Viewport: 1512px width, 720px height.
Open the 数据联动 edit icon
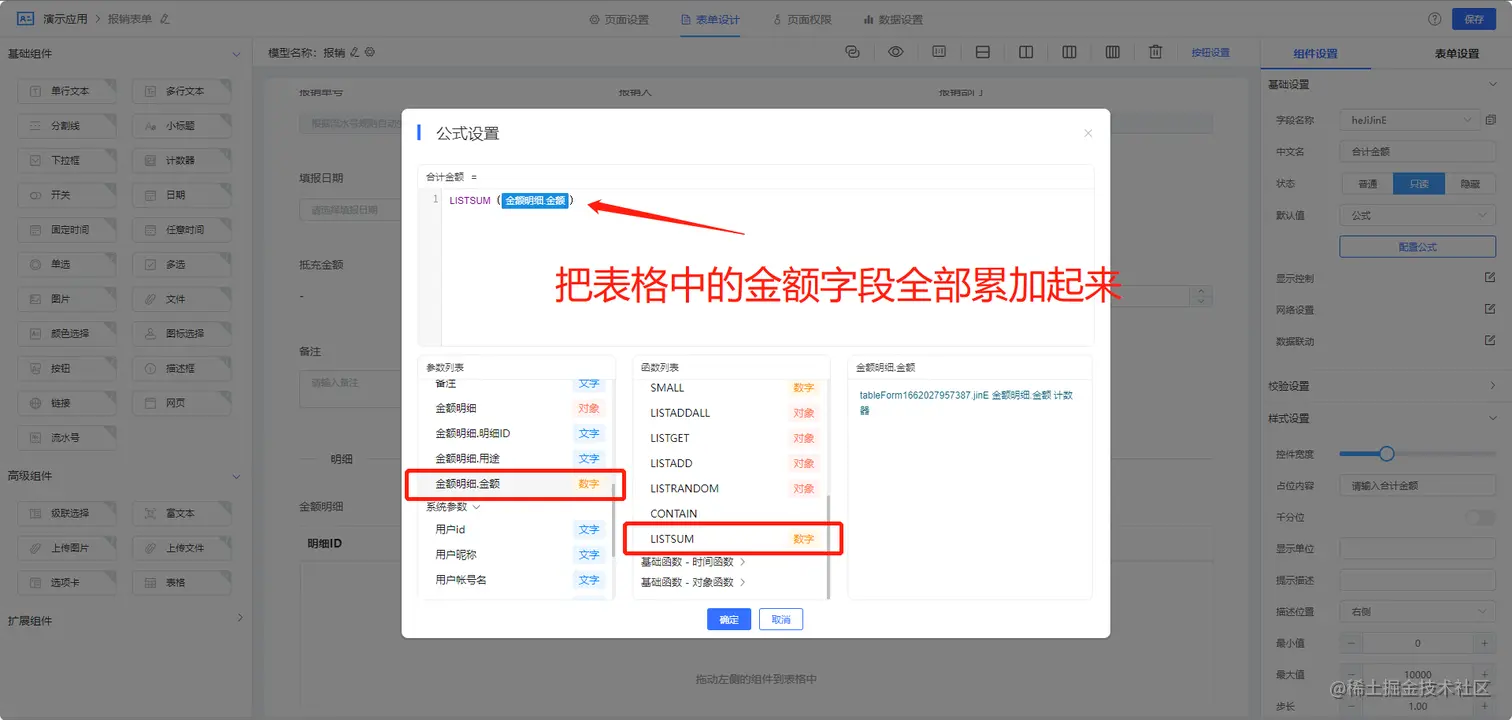click(x=1490, y=341)
